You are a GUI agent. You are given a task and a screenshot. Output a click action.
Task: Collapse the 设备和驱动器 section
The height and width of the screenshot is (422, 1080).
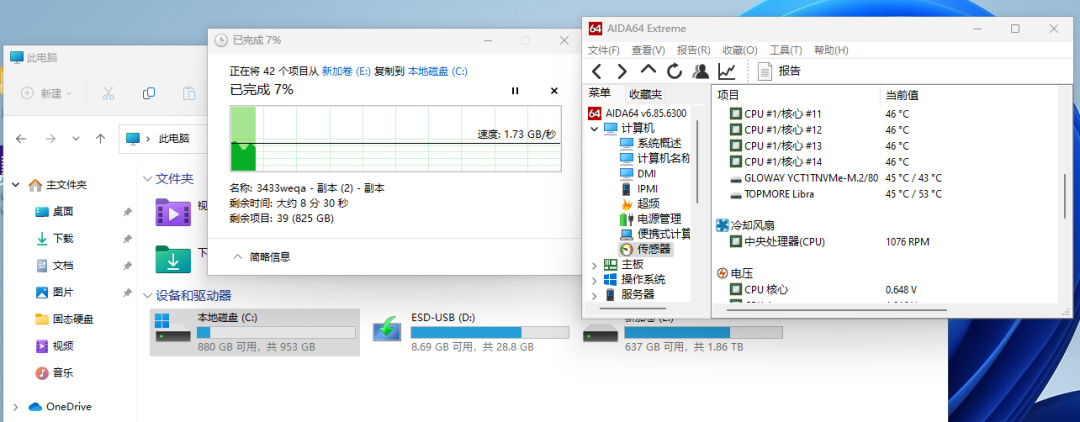pos(147,295)
